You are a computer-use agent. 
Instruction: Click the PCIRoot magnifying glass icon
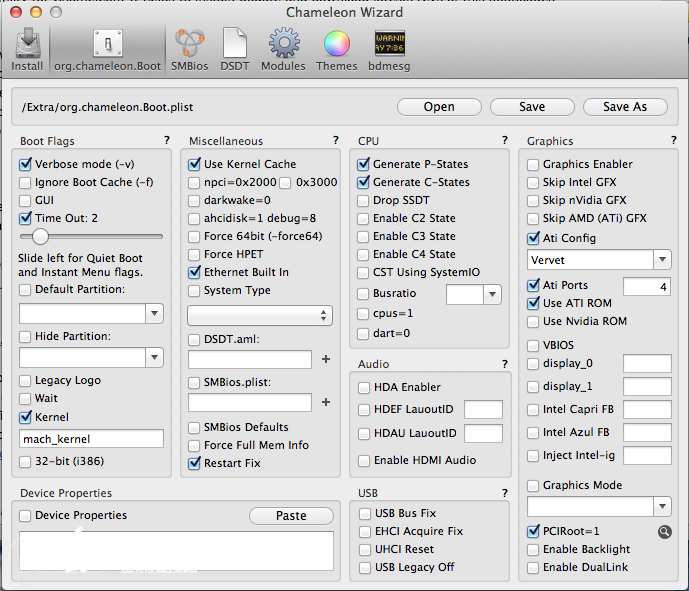[x=664, y=531]
